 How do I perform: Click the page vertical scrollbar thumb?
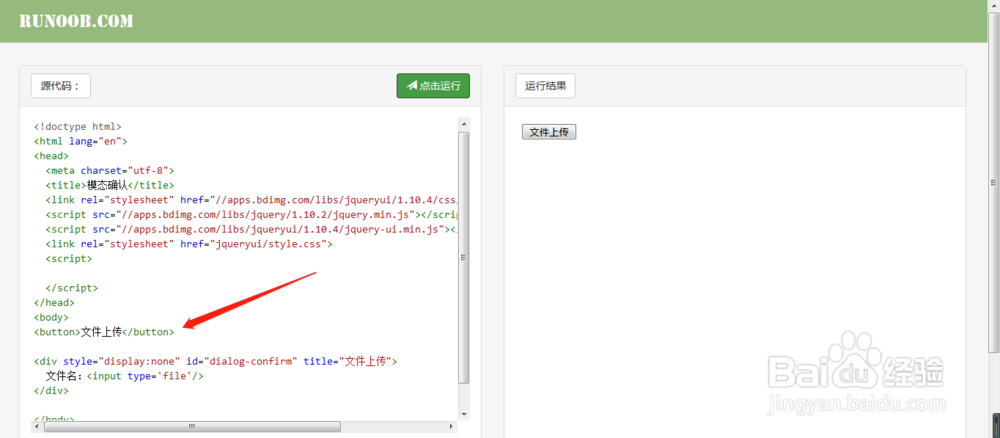click(x=993, y=182)
